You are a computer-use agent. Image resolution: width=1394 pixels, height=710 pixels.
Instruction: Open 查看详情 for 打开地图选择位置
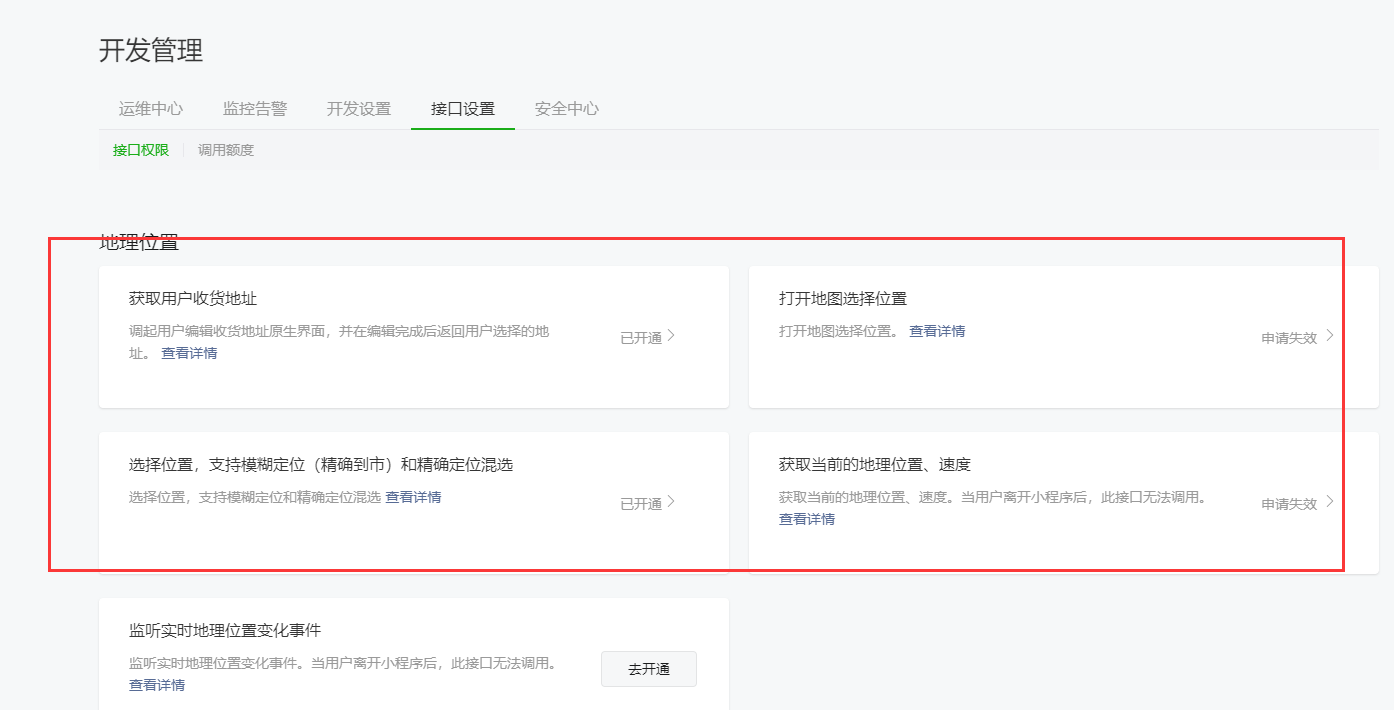point(937,330)
